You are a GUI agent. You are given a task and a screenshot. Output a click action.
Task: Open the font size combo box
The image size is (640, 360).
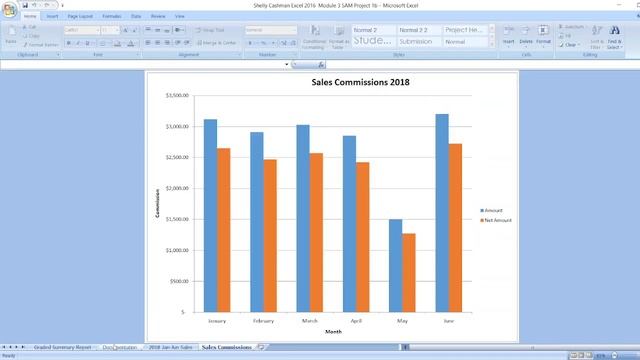tap(110, 30)
